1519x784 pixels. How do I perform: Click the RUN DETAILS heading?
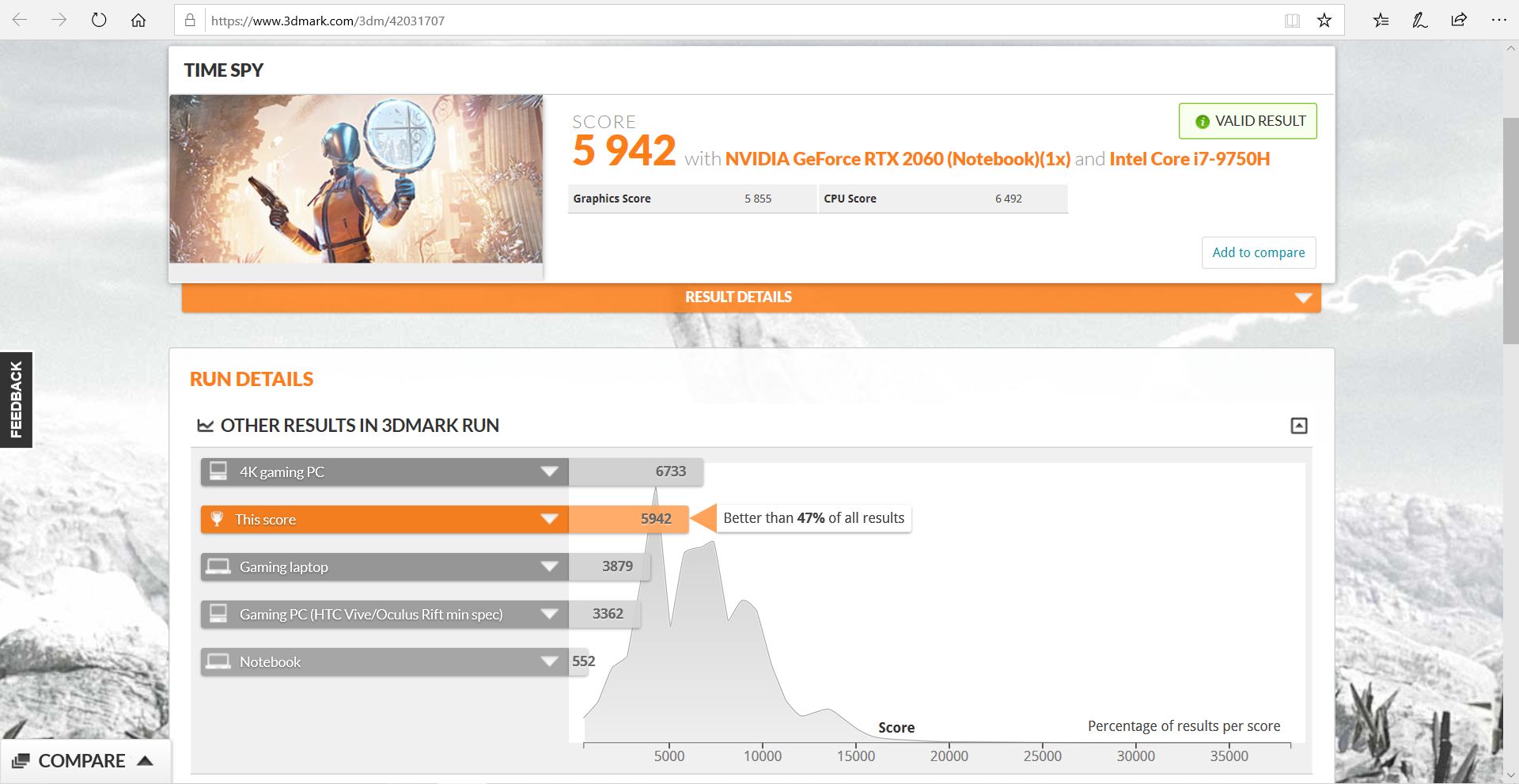(x=252, y=379)
